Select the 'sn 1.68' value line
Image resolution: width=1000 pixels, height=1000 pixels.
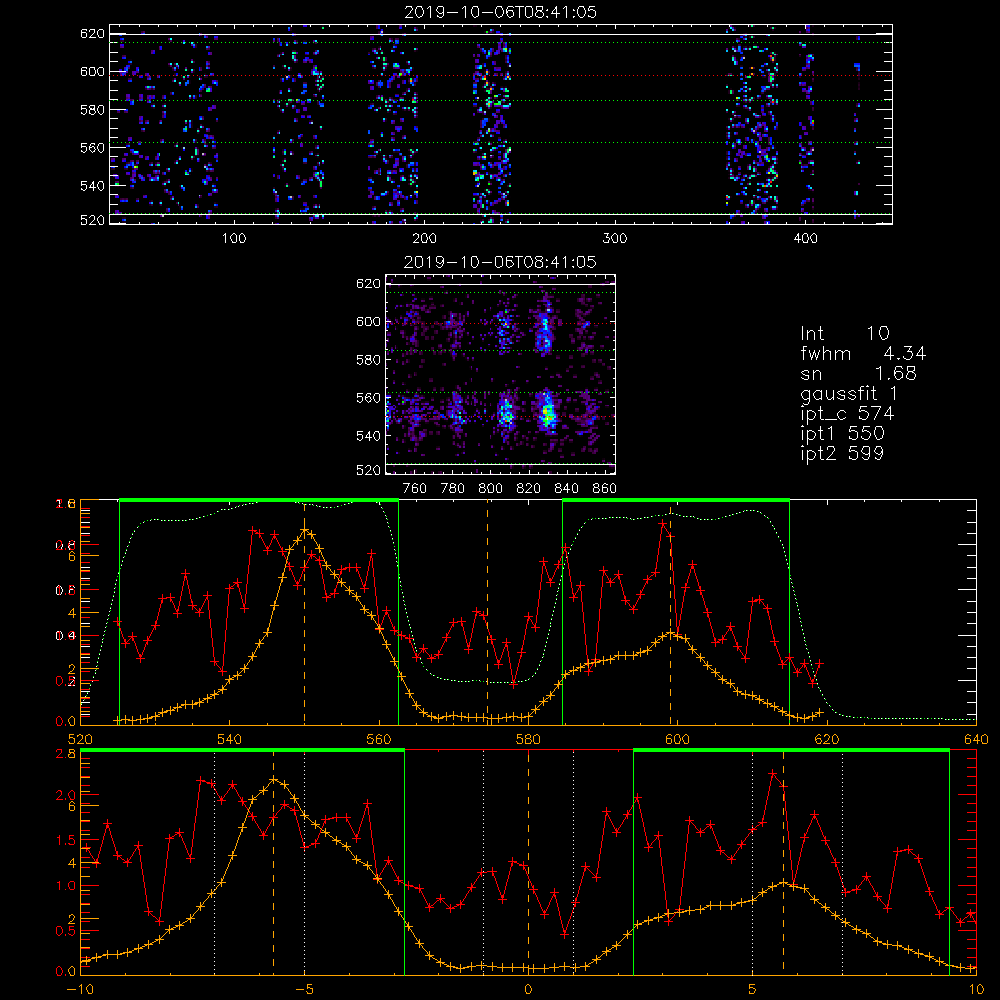[x=858, y=373]
